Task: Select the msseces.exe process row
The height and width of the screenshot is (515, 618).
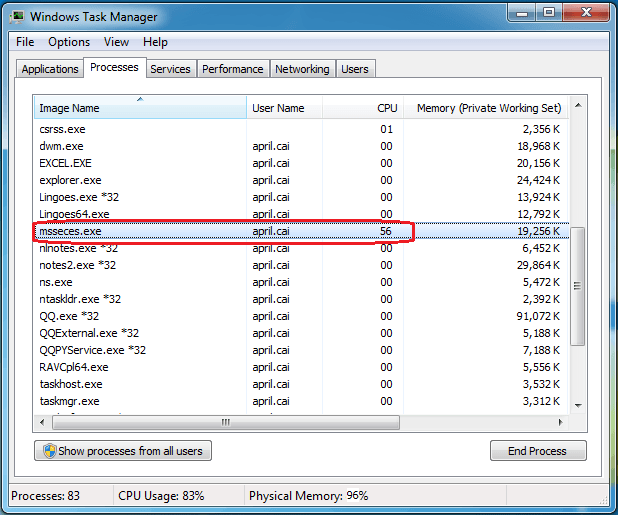Action: (x=301, y=231)
